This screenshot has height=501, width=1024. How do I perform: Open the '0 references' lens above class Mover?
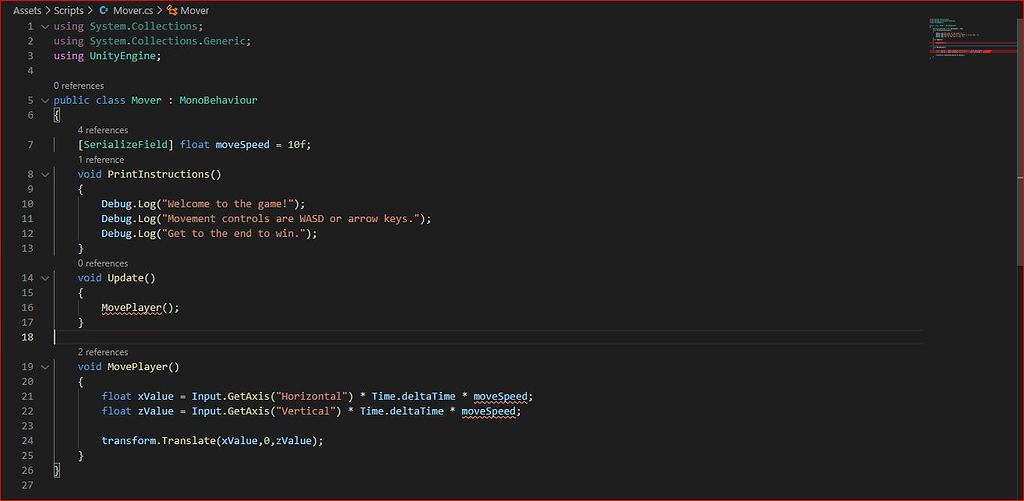(x=78, y=86)
